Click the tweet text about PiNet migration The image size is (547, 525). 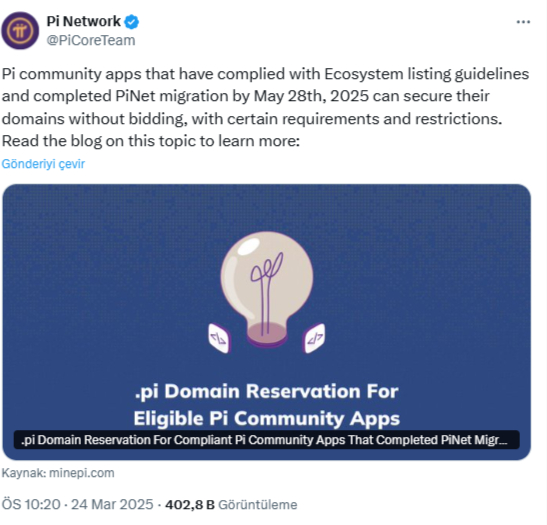click(x=265, y=107)
